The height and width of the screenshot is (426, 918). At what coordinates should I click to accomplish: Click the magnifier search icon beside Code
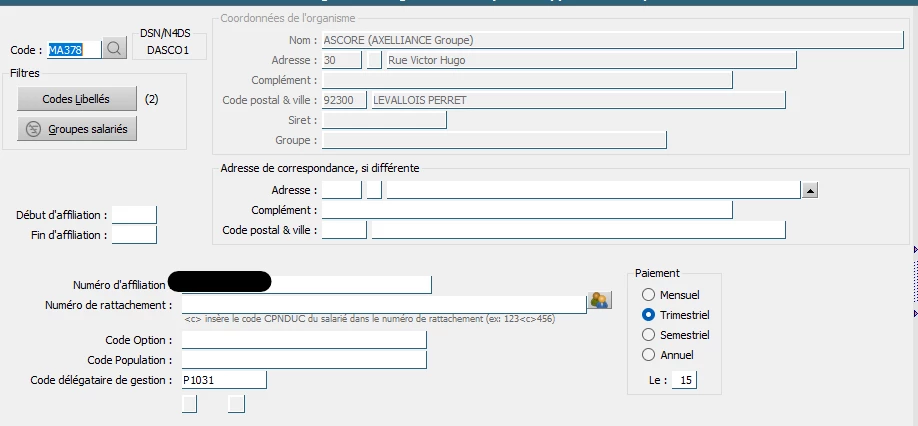click(x=114, y=49)
